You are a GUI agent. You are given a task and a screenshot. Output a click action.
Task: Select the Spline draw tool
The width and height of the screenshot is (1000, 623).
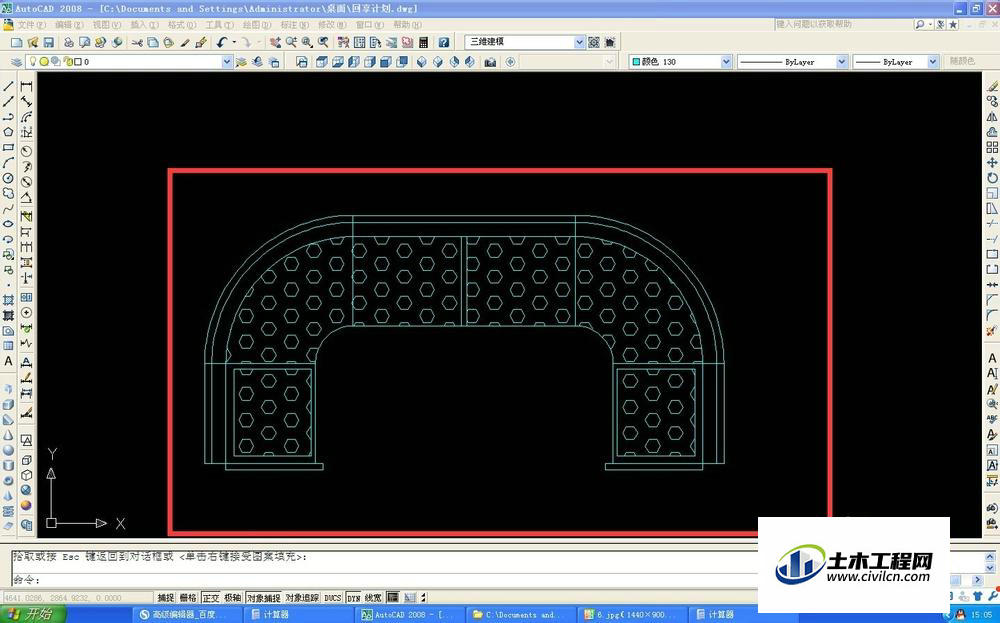(8, 209)
